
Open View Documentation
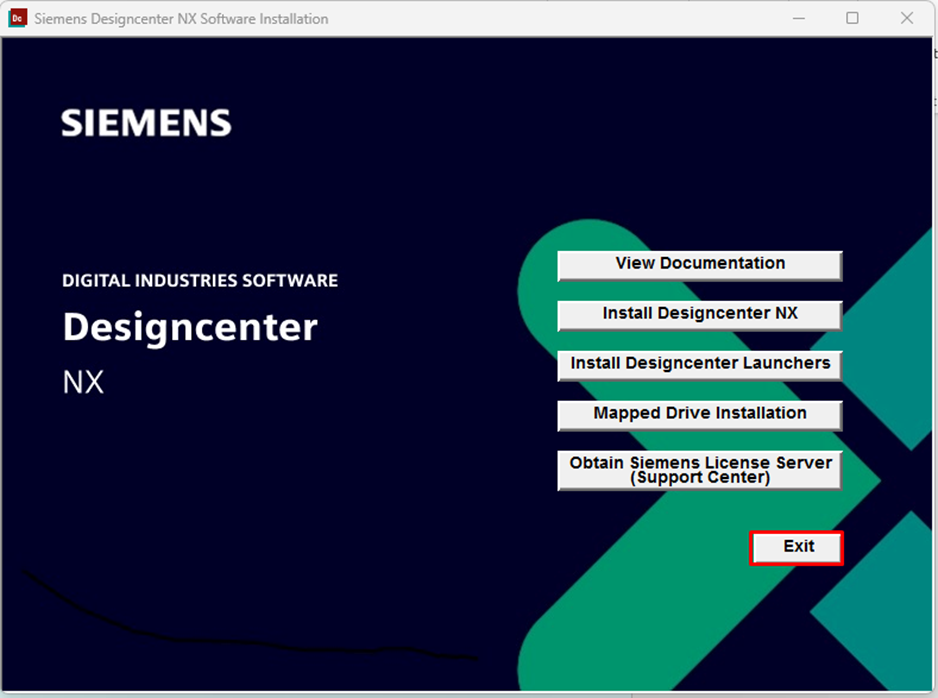tap(699, 264)
